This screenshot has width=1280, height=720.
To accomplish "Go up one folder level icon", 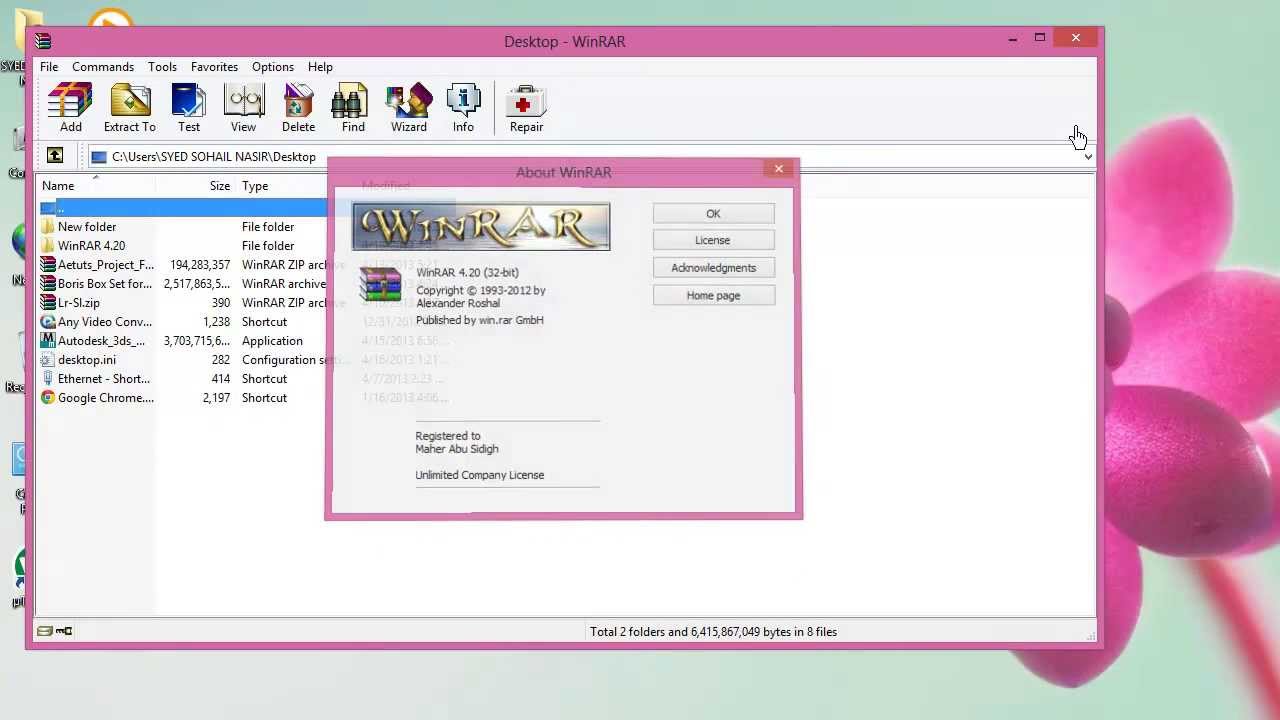I will pyautogui.click(x=55, y=156).
